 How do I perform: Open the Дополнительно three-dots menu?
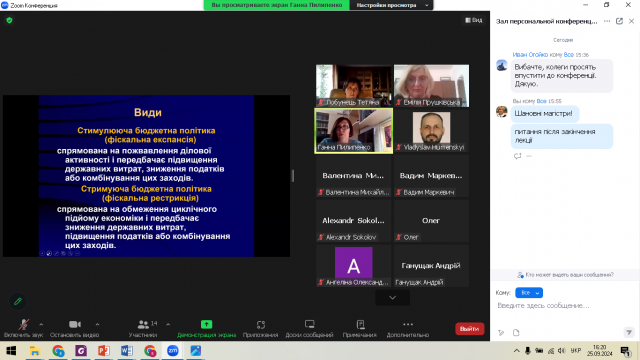(408, 324)
